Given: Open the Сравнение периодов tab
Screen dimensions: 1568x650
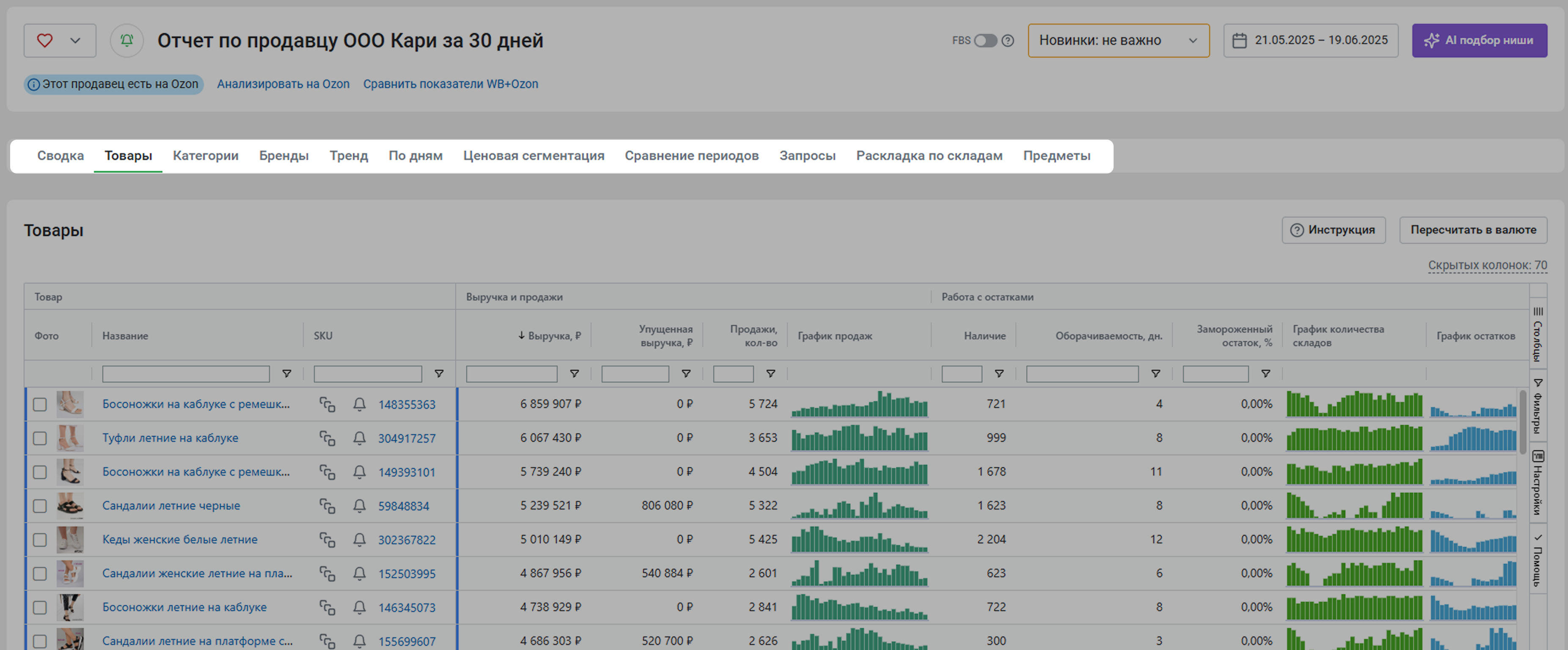Looking at the screenshot, I should tap(691, 156).
